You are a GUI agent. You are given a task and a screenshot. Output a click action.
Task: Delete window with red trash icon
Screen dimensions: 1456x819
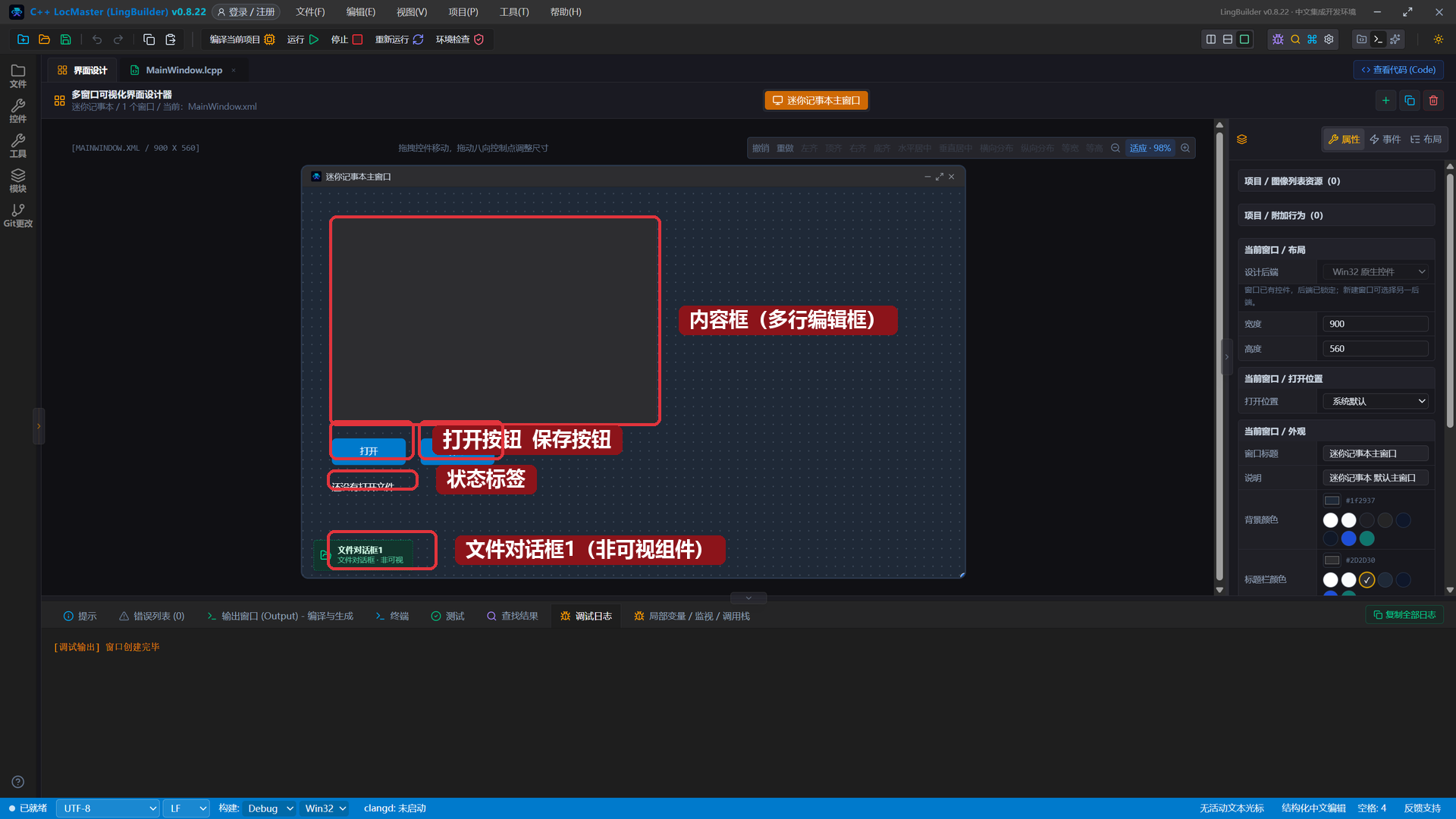[x=1433, y=100]
